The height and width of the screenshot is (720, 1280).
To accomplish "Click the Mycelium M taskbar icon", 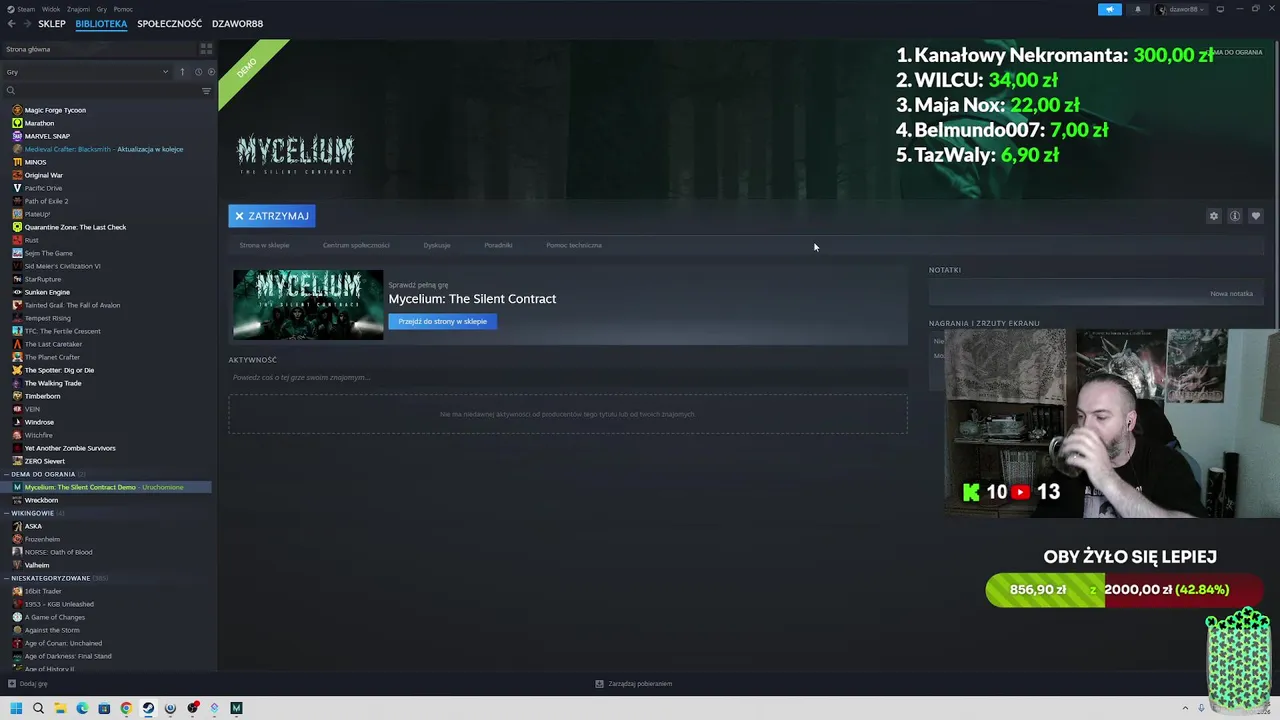I will pos(236,708).
